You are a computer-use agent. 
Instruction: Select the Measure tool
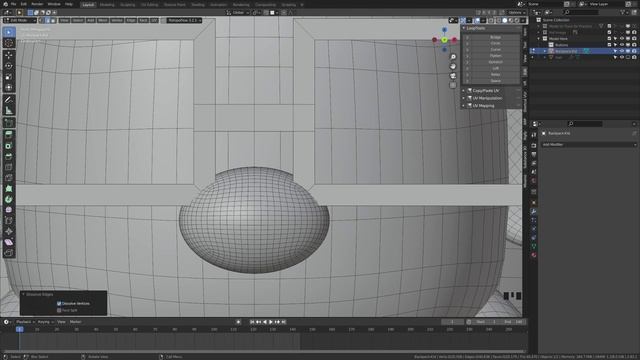click(9, 110)
